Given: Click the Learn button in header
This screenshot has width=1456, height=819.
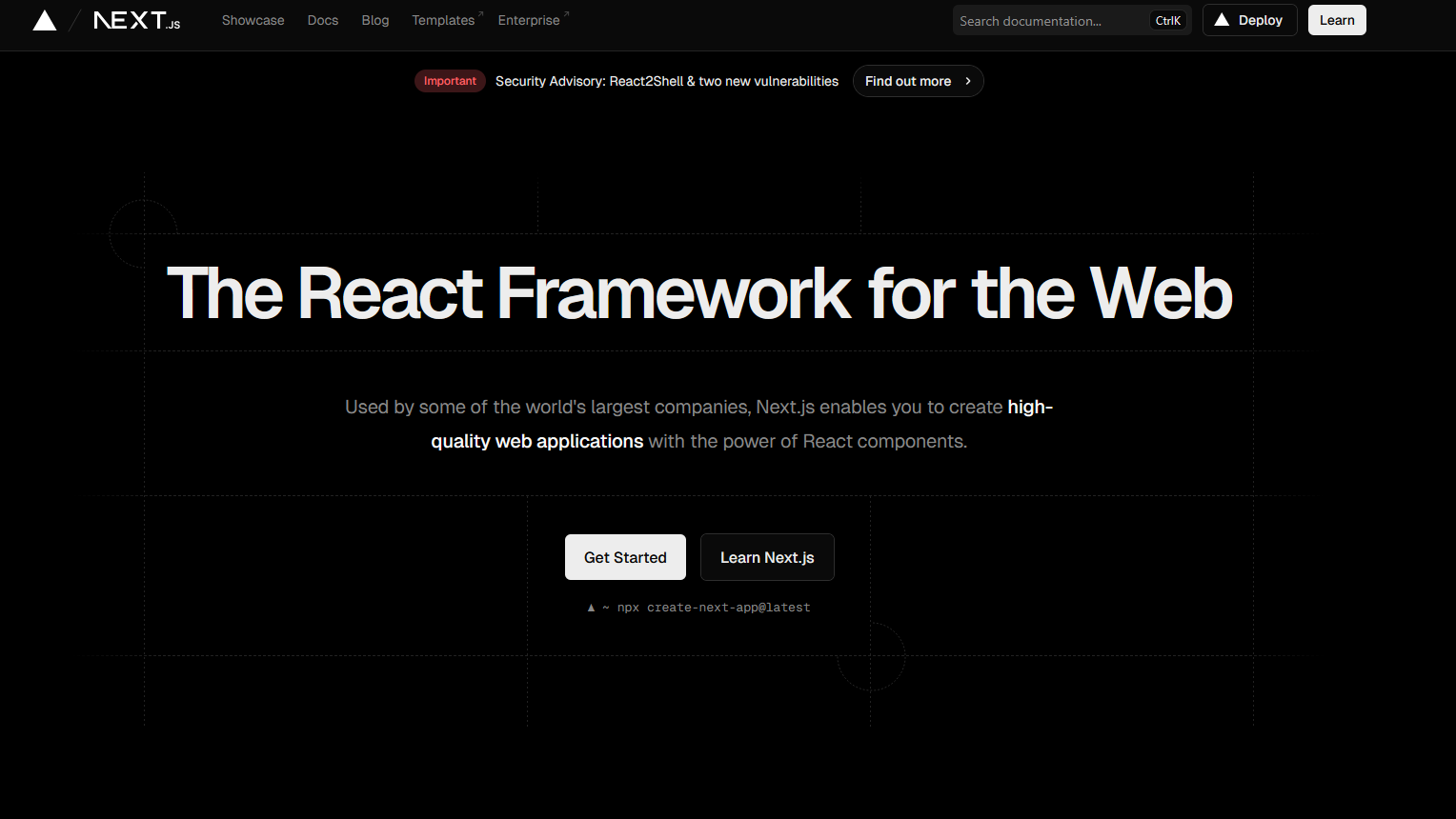Looking at the screenshot, I should tap(1336, 20).
